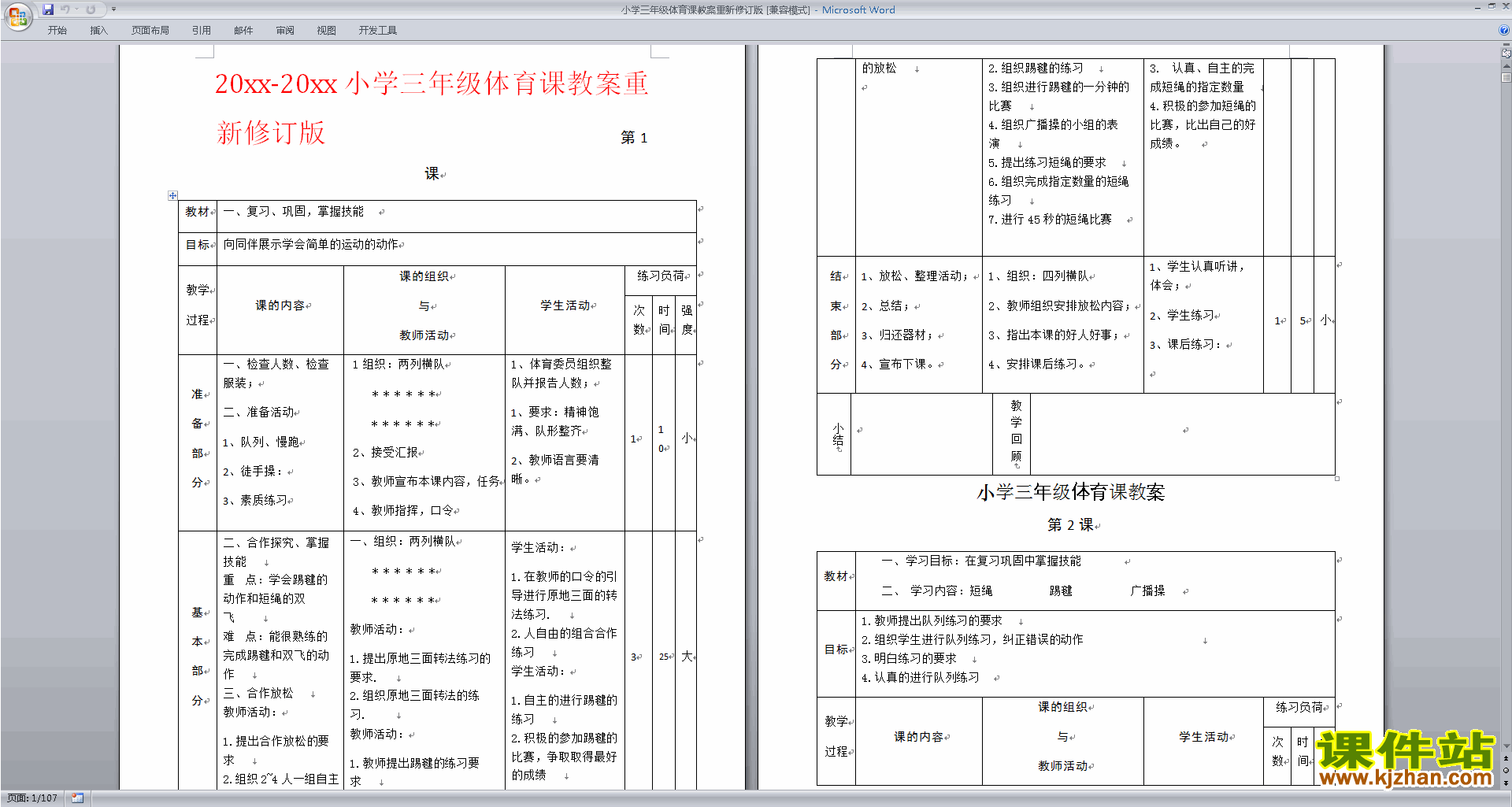The height and width of the screenshot is (807, 1512).
Task: Click the text 2、接受汇报
Action: (385, 453)
